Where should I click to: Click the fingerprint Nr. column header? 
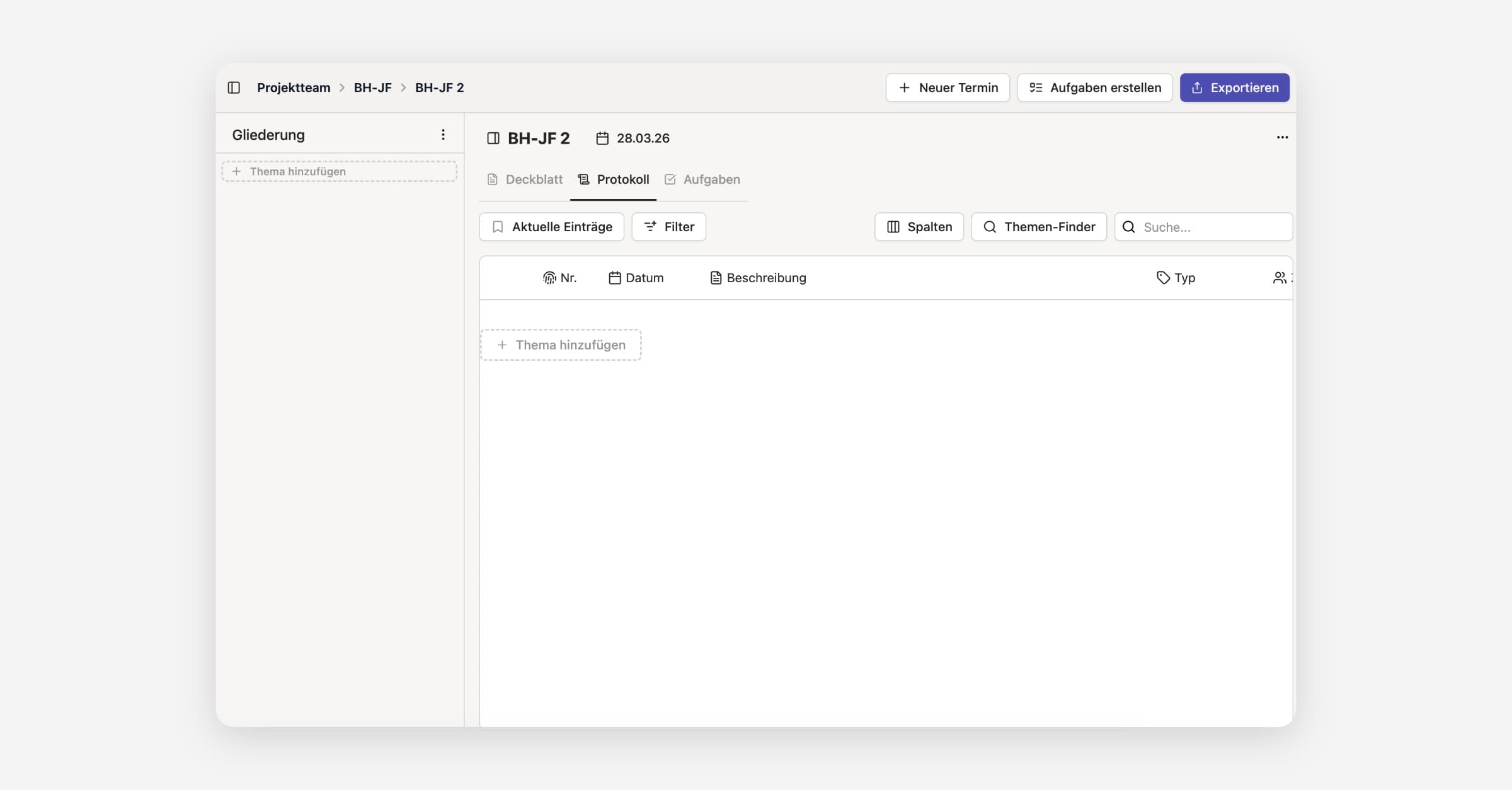(x=559, y=278)
